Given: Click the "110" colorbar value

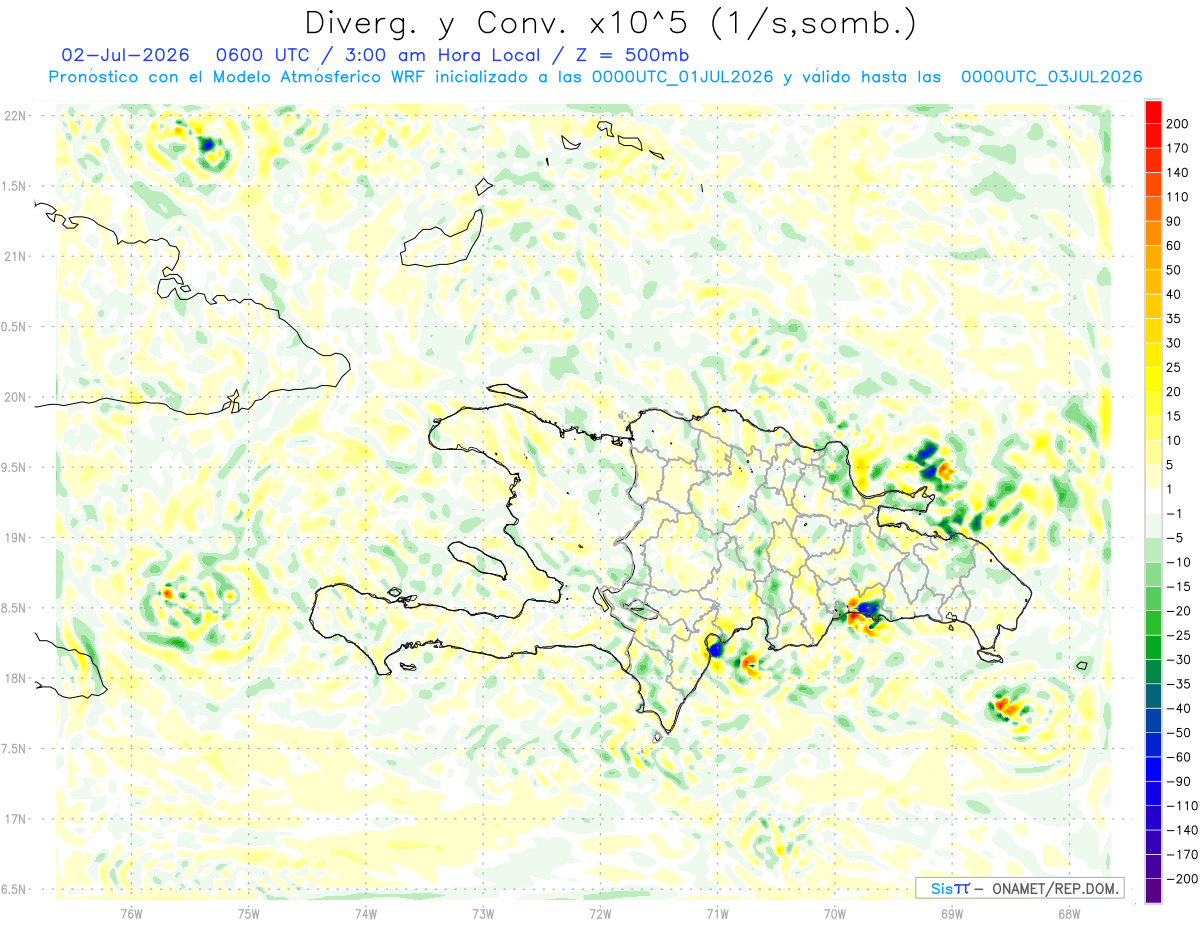Looking at the screenshot, I should (x=1179, y=197).
